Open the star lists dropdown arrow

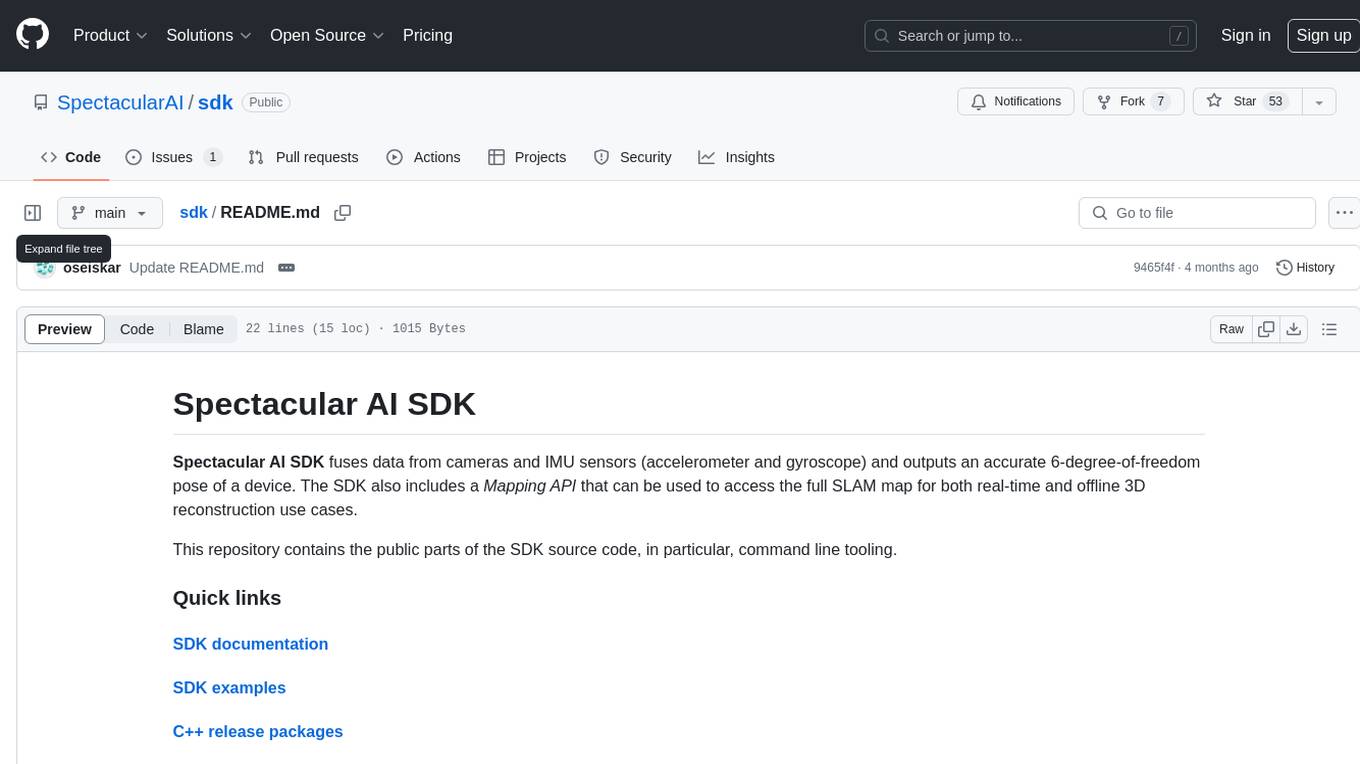[x=1319, y=101]
